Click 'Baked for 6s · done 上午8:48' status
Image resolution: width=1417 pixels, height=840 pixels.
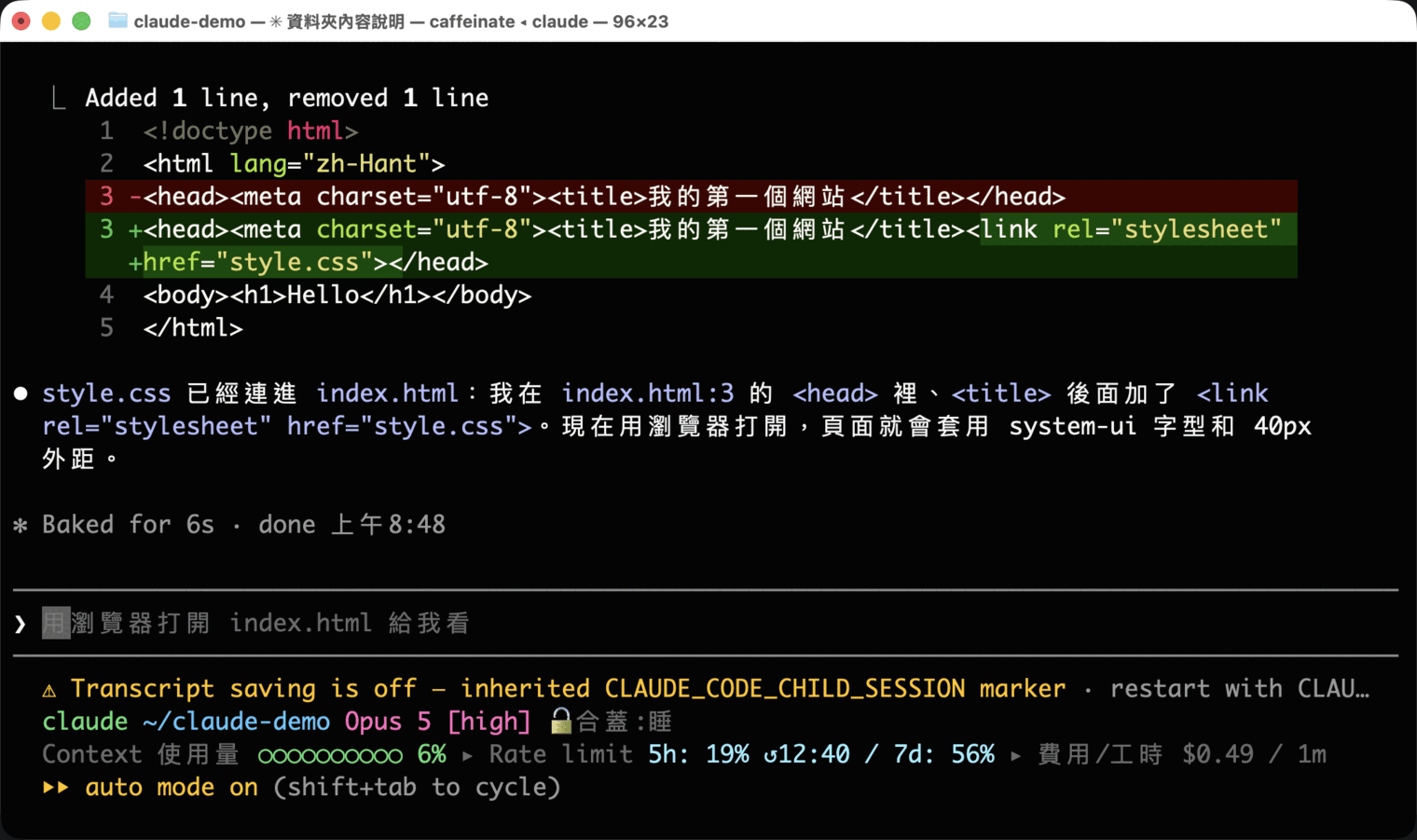pyautogui.click(x=243, y=524)
